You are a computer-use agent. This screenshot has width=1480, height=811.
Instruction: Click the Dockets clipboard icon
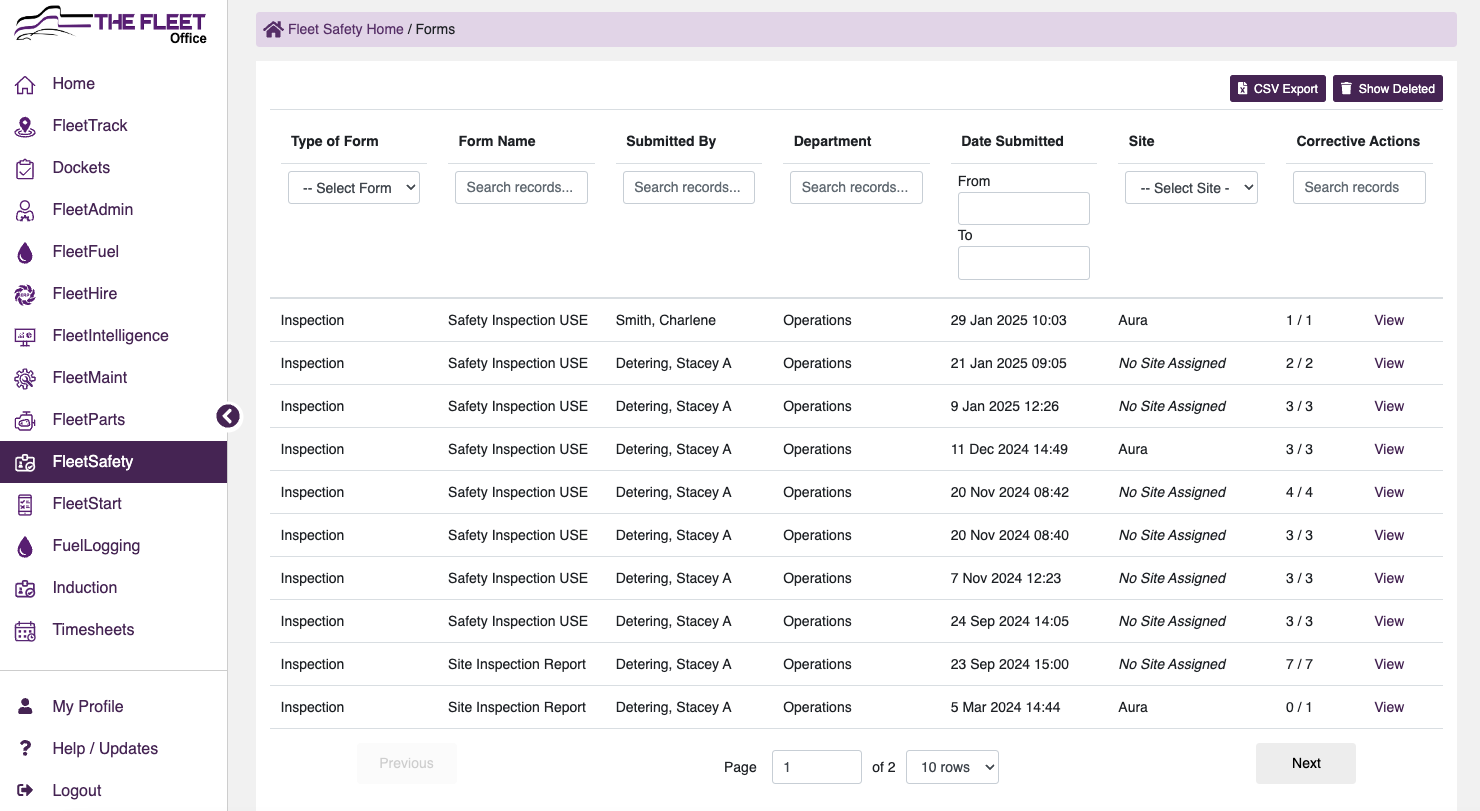click(26, 168)
